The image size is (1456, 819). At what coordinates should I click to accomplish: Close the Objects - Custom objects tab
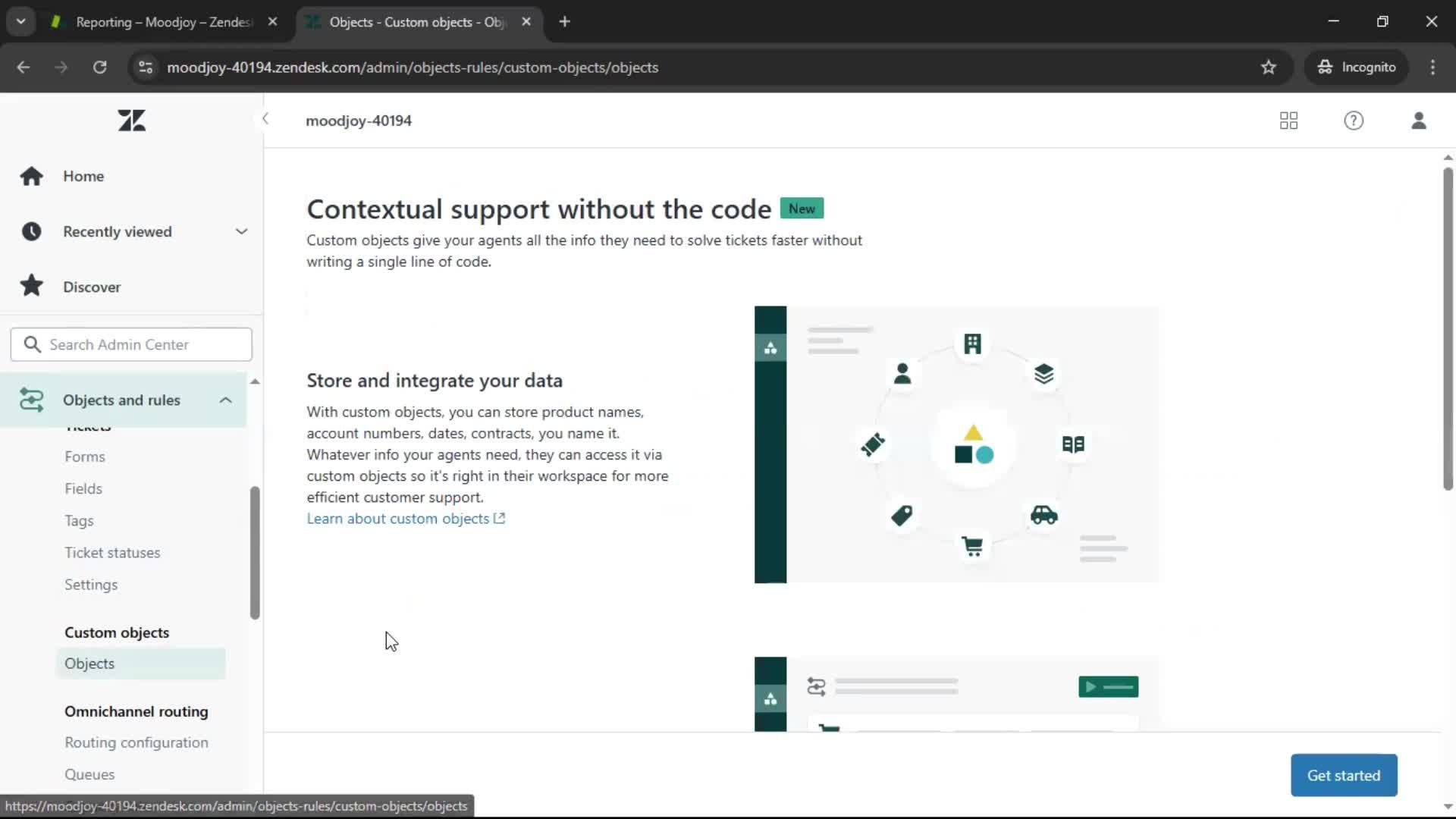pos(526,22)
